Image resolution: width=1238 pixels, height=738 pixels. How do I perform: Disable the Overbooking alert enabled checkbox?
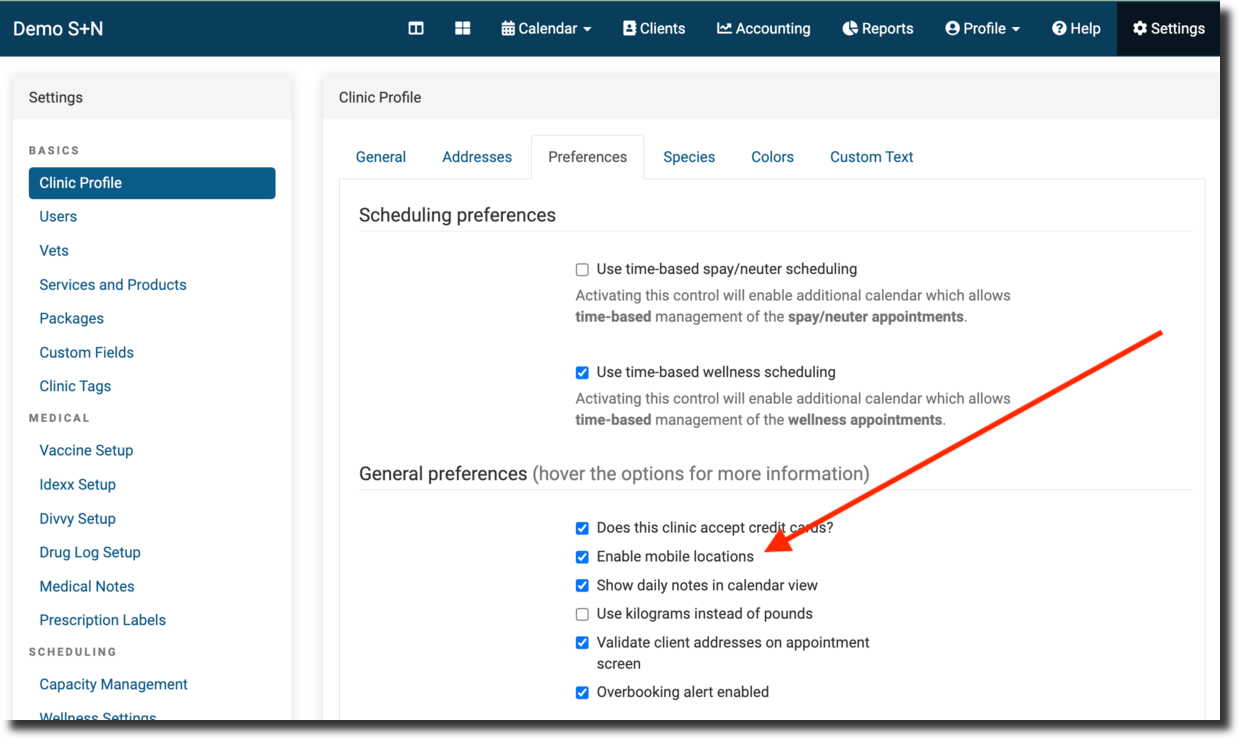[582, 692]
